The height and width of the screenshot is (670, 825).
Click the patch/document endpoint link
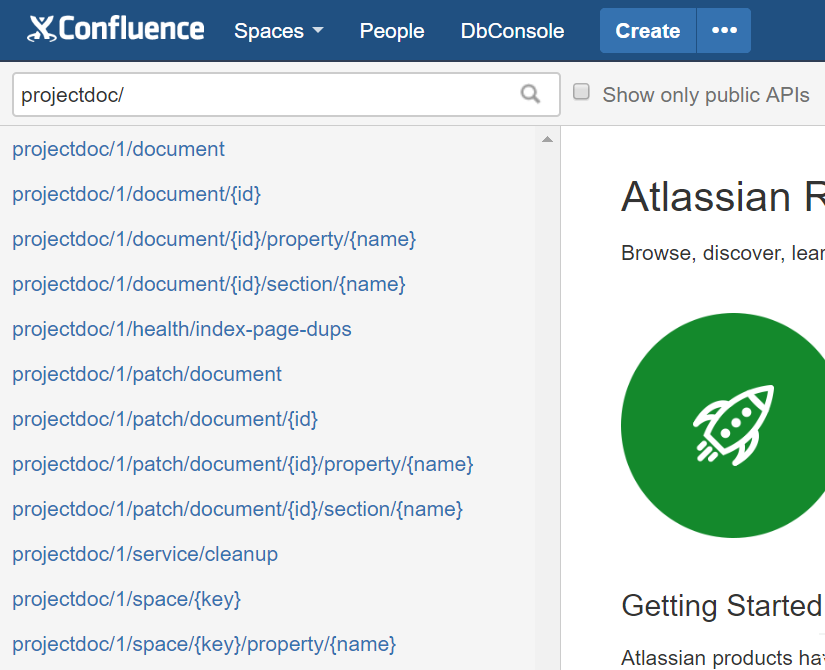(x=147, y=373)
